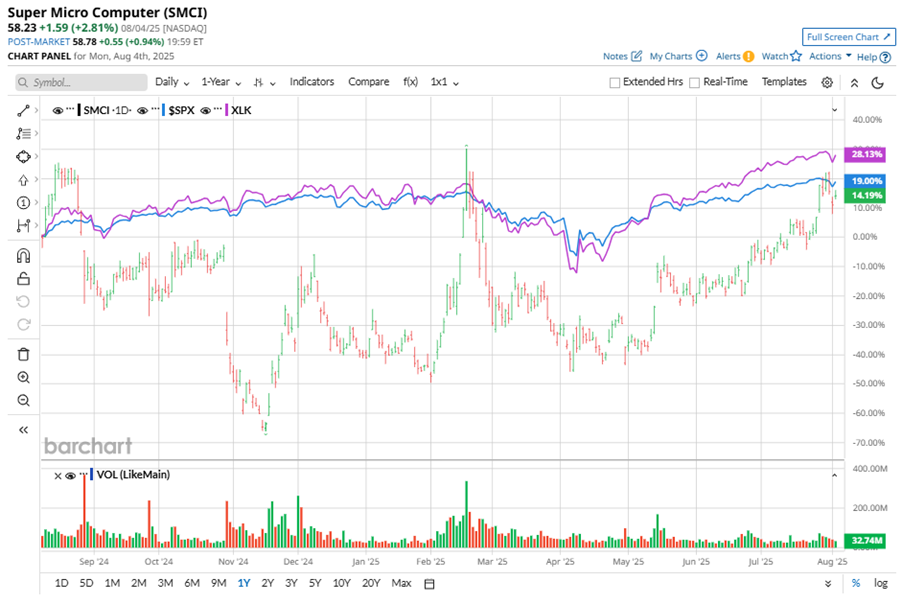The width and height of the screenshot is (902, 603).
Task: Open the Actions dropdown
Action: pyautogui.click(x=830, y=56)
